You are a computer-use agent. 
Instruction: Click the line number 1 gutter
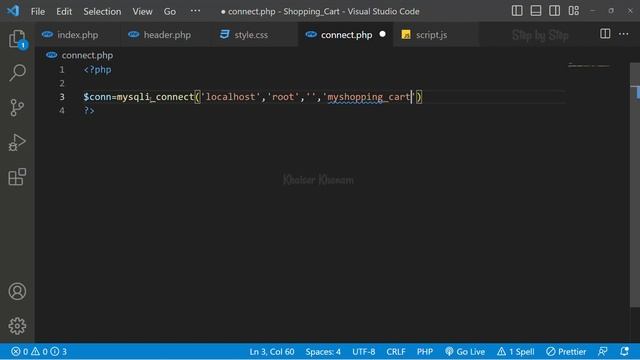(62, 70)
